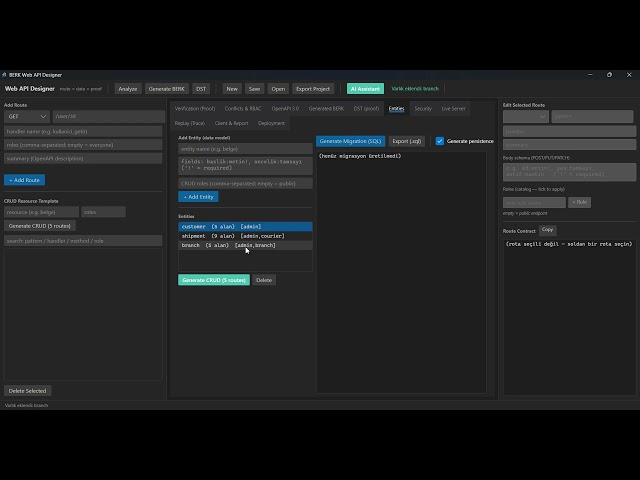
Task: Close the BERK Web API Designer window
Action: (x=629, y=75)
